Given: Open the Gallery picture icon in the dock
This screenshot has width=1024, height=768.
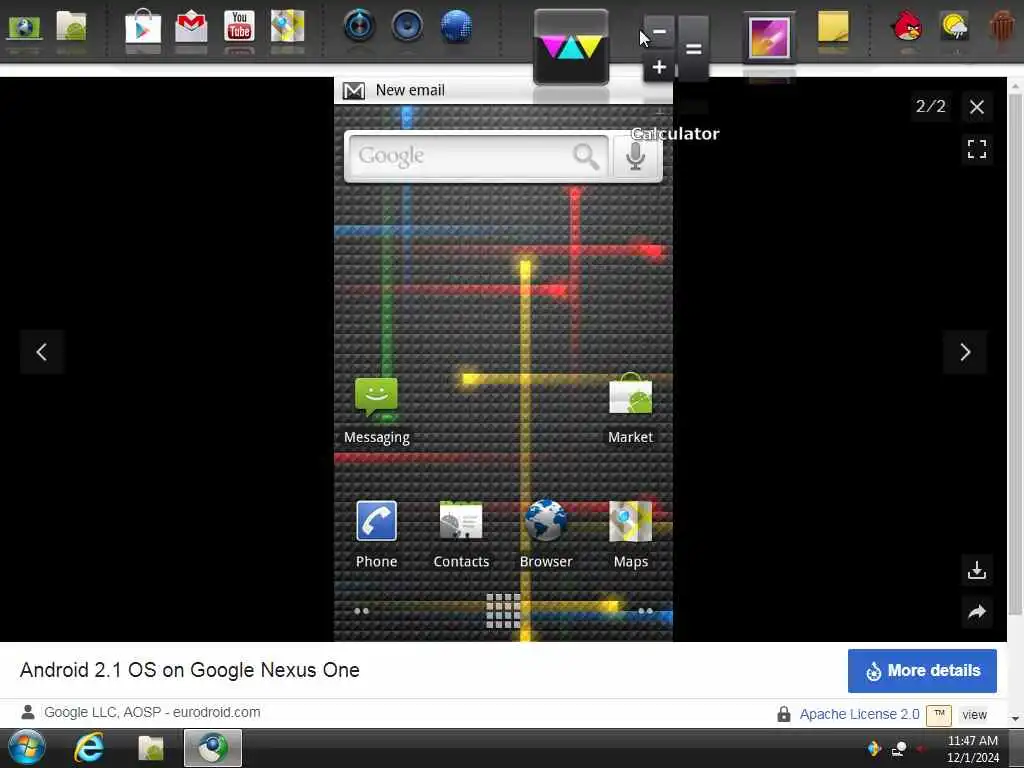Looking at the screenshot, I should click(769, 38).
